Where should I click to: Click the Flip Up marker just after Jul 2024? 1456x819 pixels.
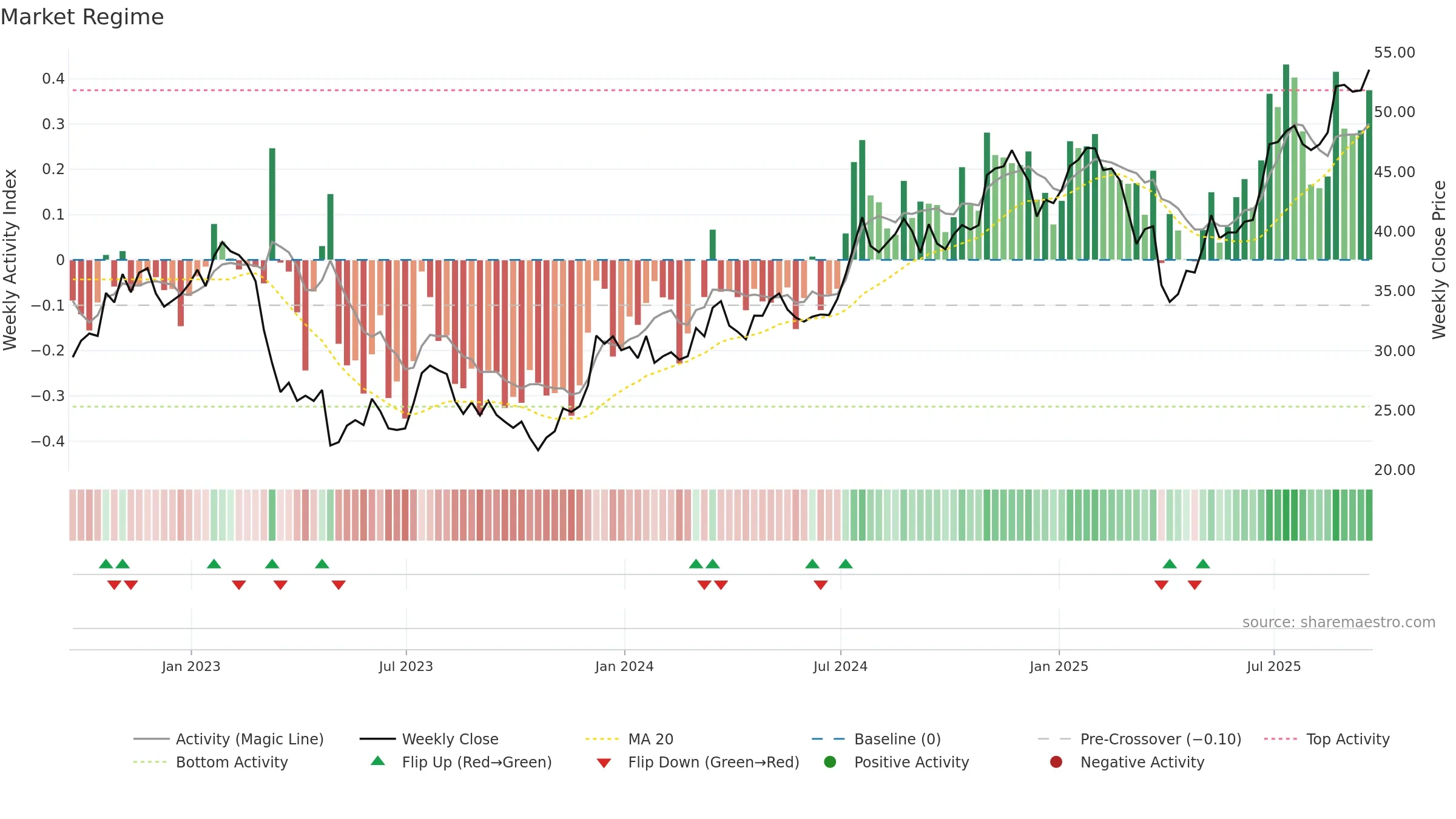point(846,564)
